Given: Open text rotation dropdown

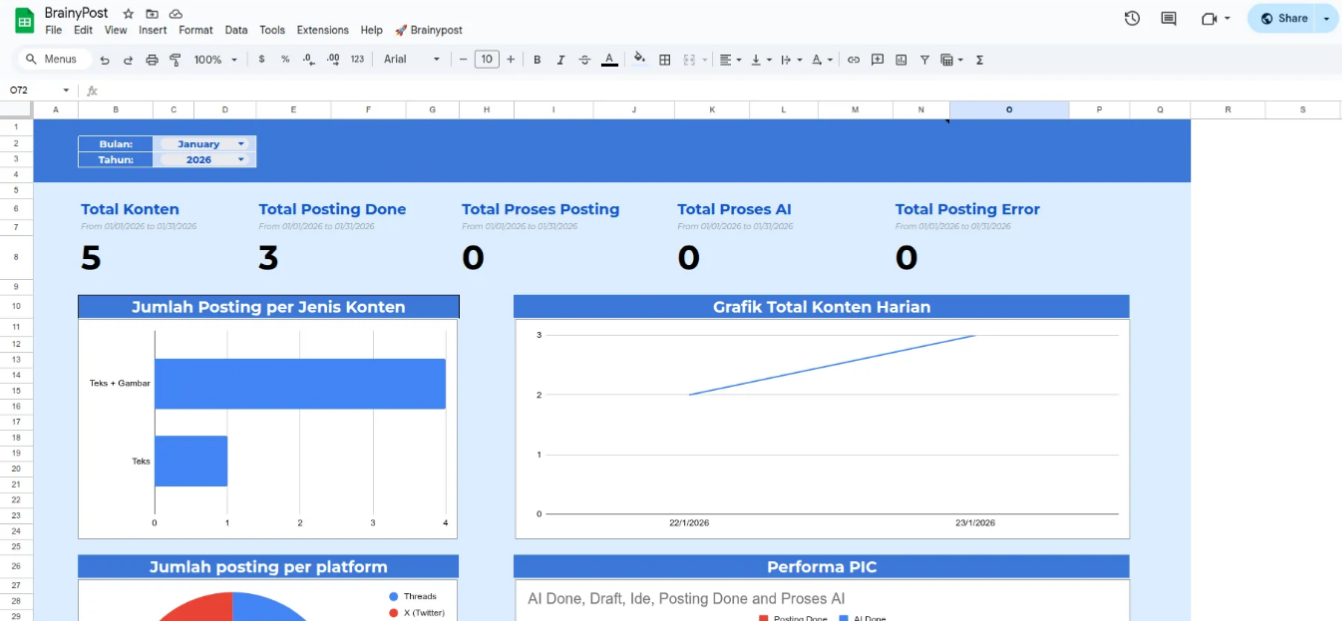Looking at the screenshot, I should click(822, 60).
